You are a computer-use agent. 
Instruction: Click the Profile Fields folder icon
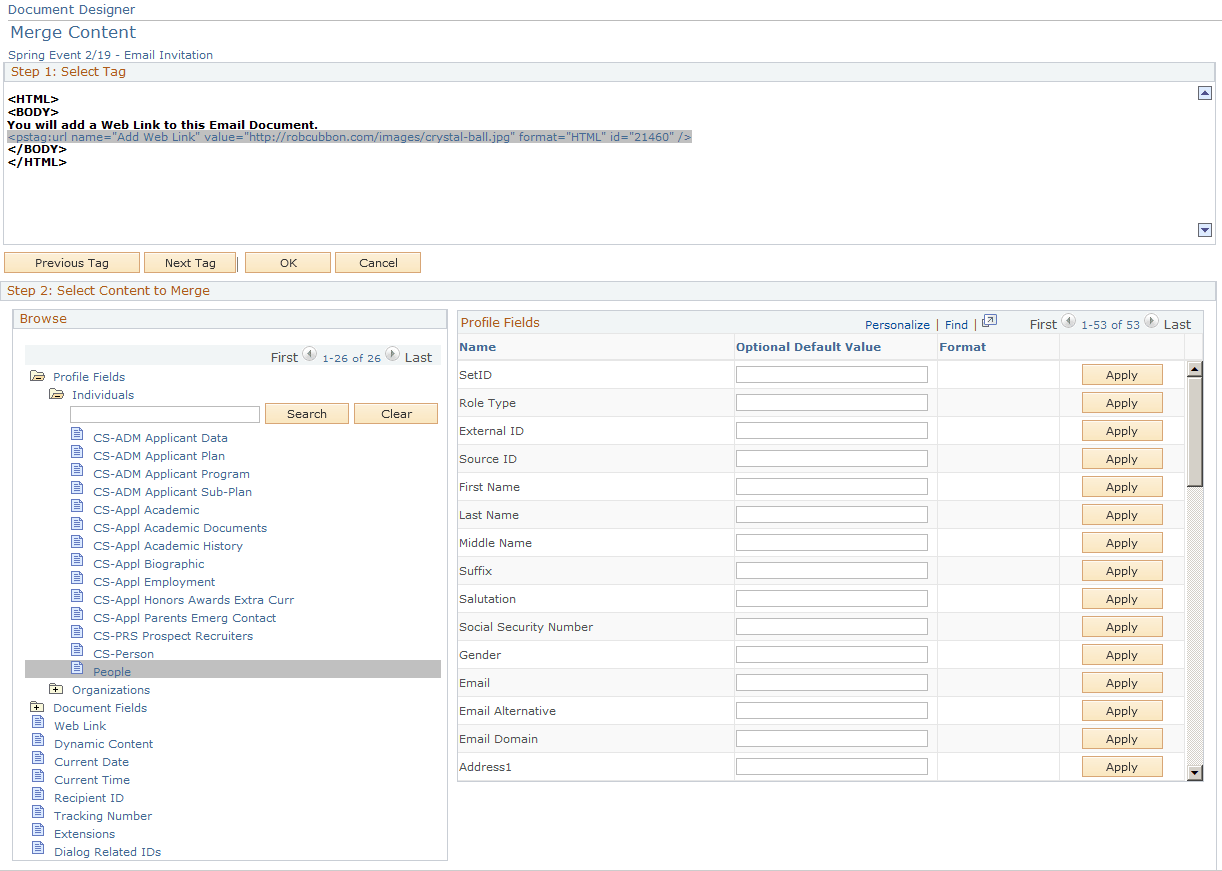tap(38, 376)
